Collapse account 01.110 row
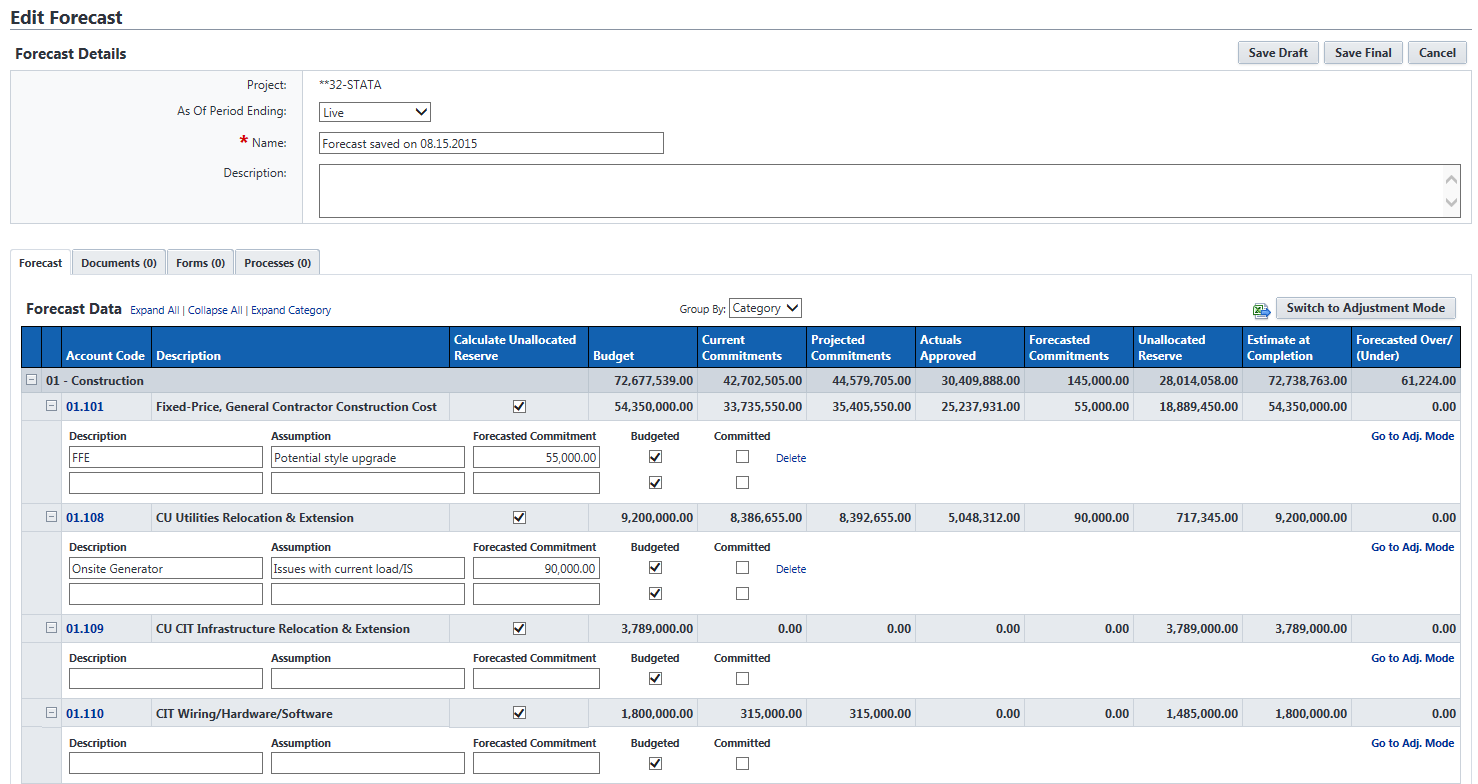Screen dimensions: 1478x784 coord(52,713)
